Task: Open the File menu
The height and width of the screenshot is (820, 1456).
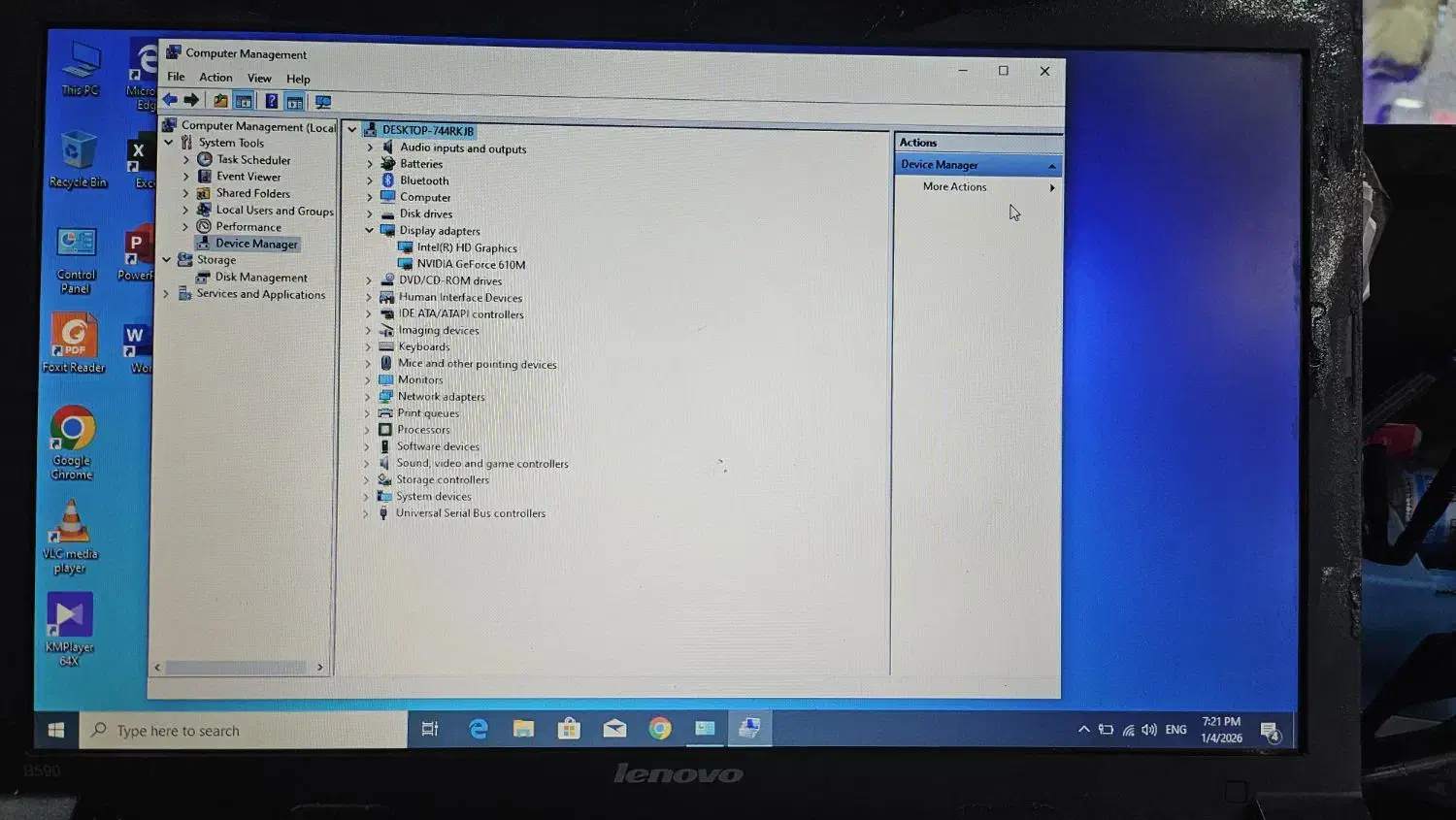Action: (176, 77)
